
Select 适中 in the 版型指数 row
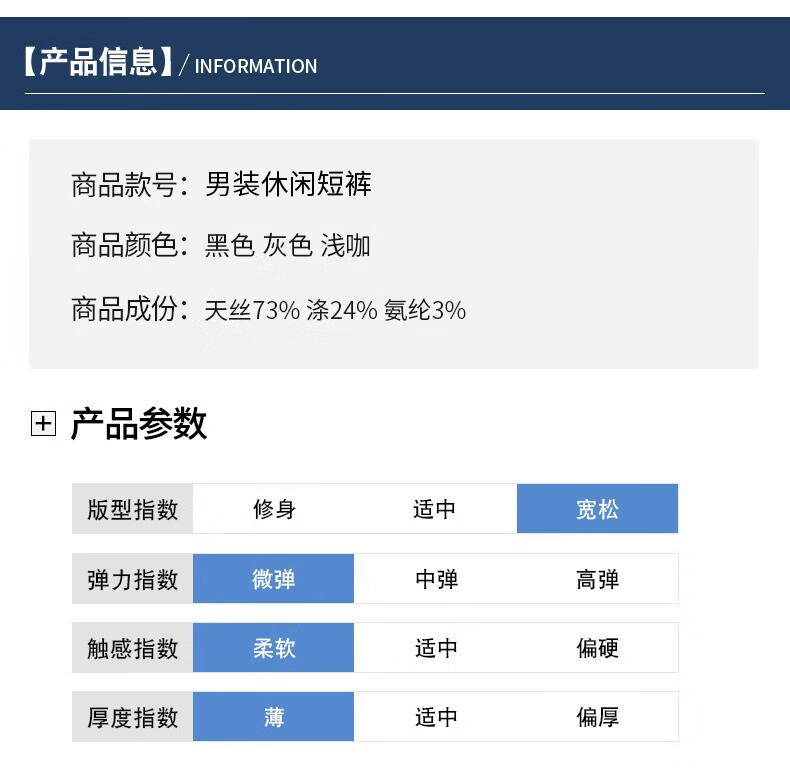point(435,509)
